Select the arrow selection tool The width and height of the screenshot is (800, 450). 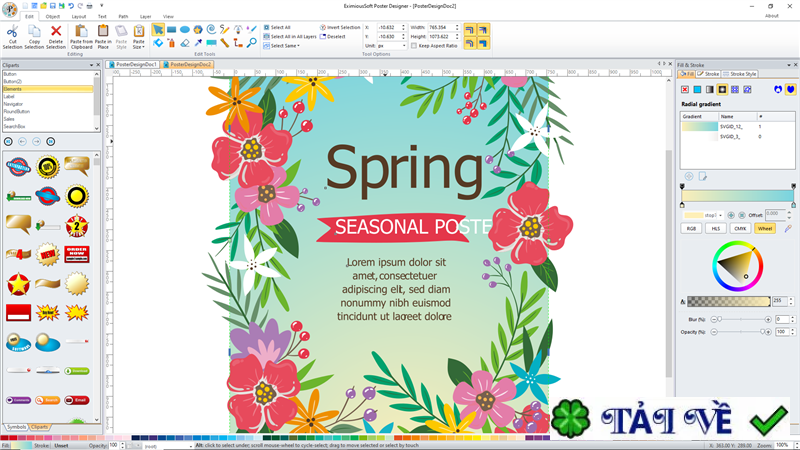tap(158, 29)
